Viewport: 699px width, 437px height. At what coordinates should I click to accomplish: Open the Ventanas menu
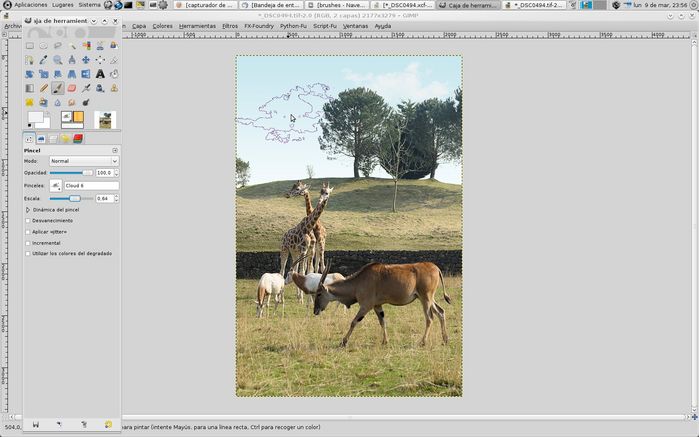coord(355,26)
